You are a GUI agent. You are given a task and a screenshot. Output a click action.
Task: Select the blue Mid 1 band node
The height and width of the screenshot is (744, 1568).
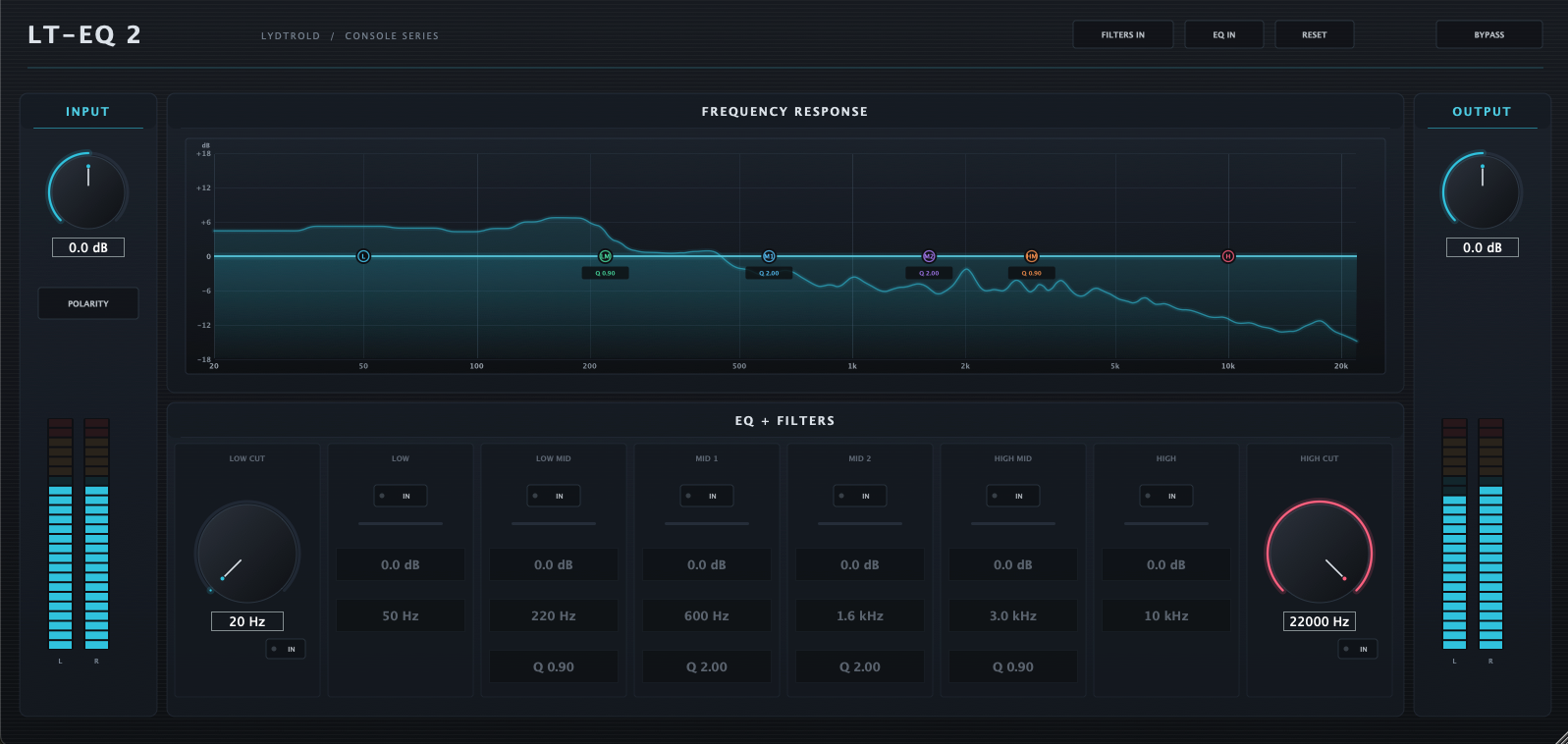pyautogui.click(x=769, y=256)
